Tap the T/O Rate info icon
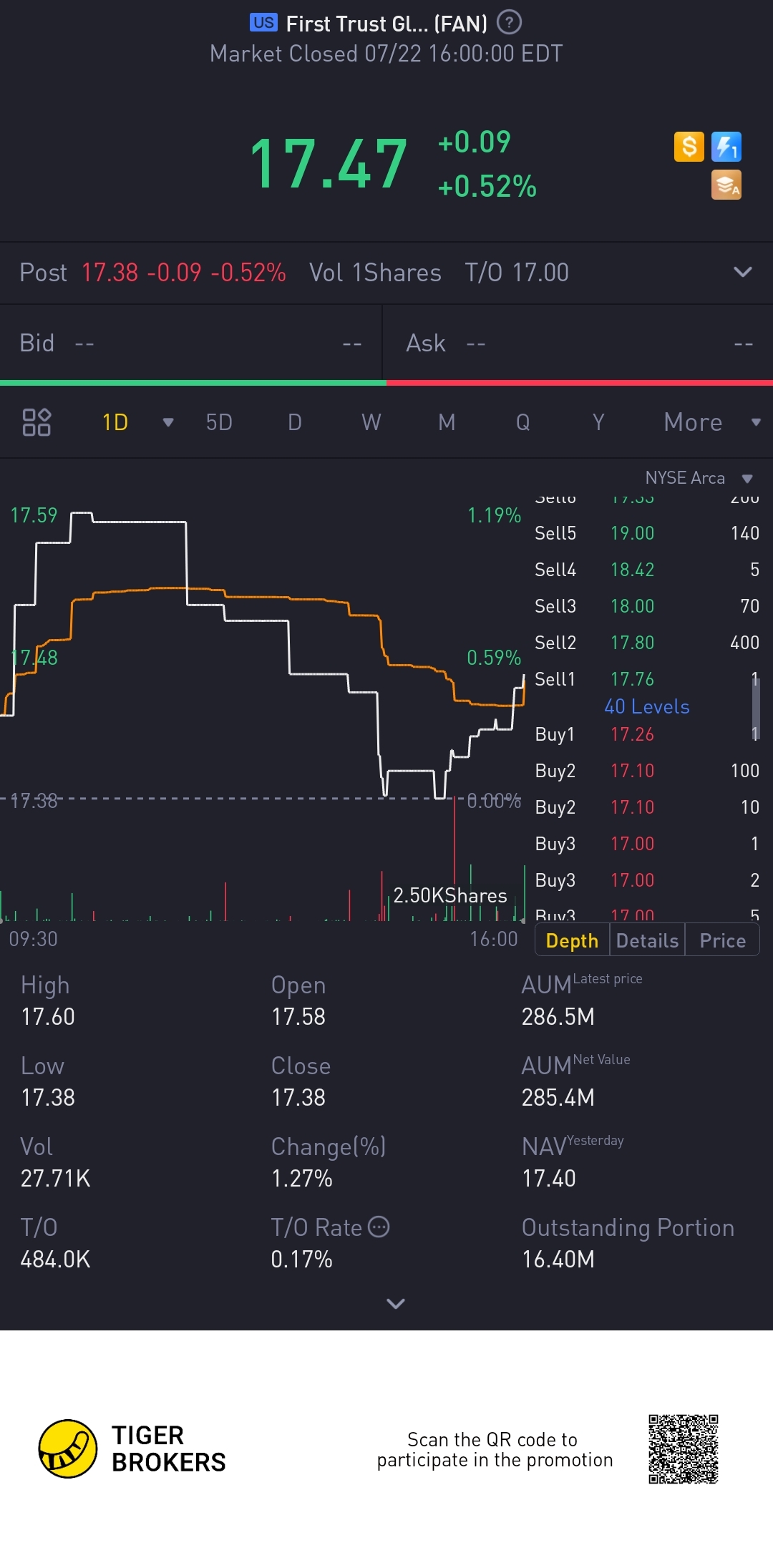This screenshot has width=773, height=1568. point(379,1227)
